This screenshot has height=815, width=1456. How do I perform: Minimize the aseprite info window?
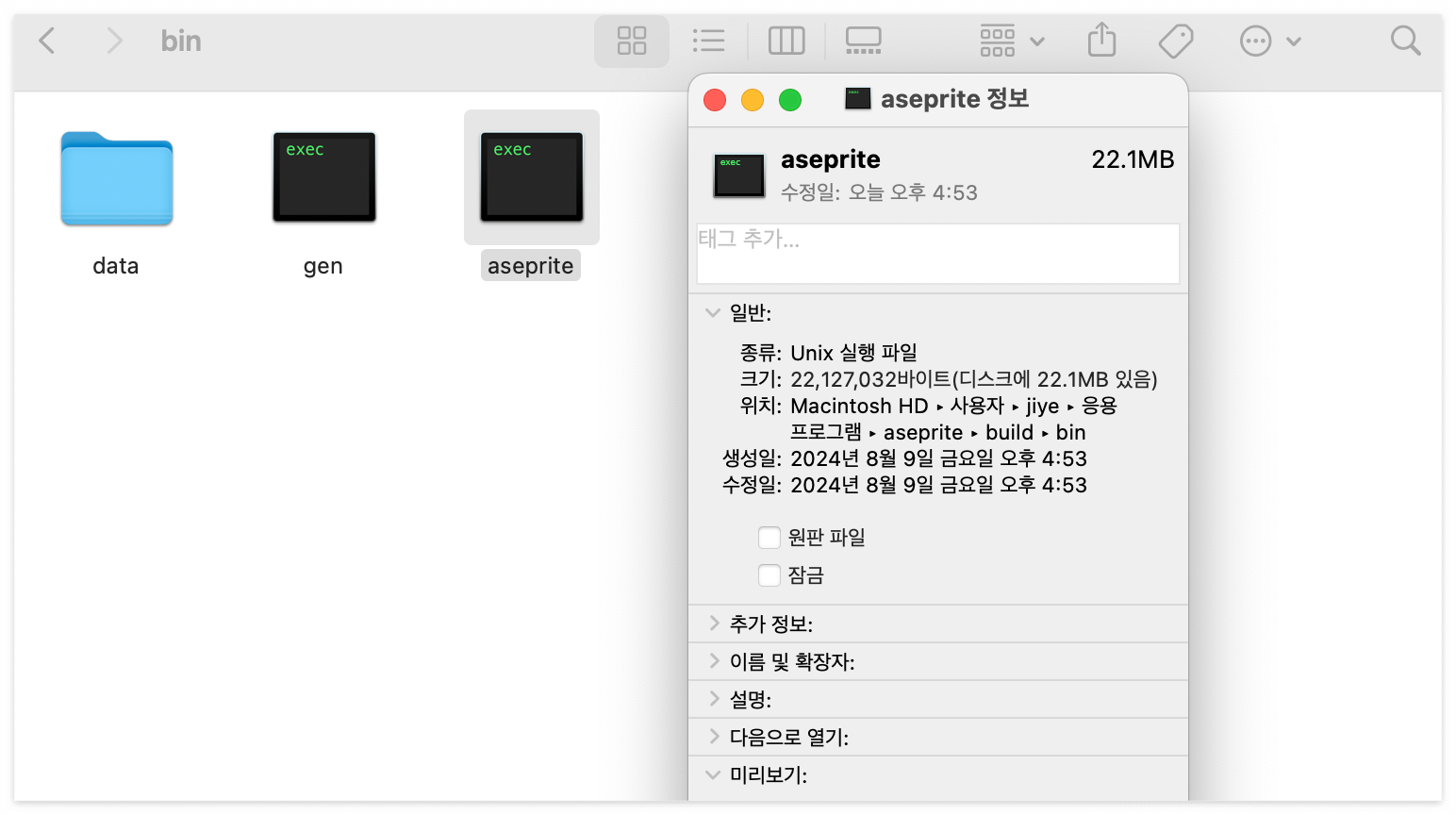753,100
